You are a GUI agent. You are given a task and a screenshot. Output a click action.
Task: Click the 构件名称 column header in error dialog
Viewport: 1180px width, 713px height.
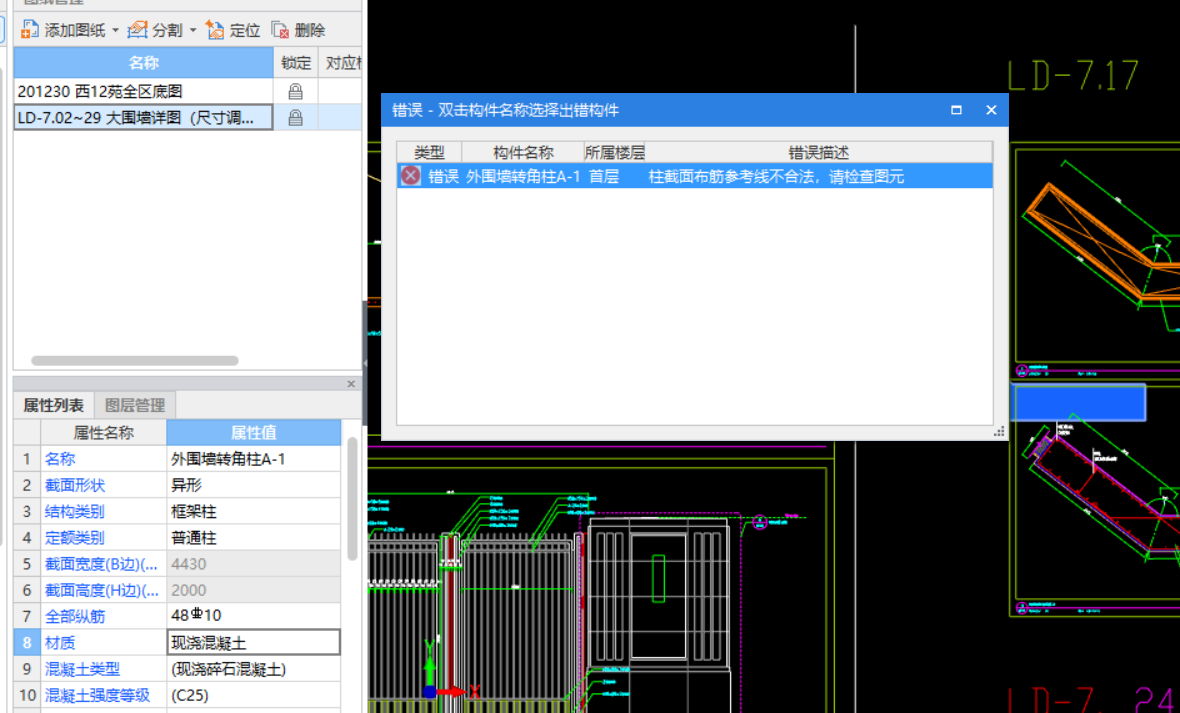(x=523, y=152)
